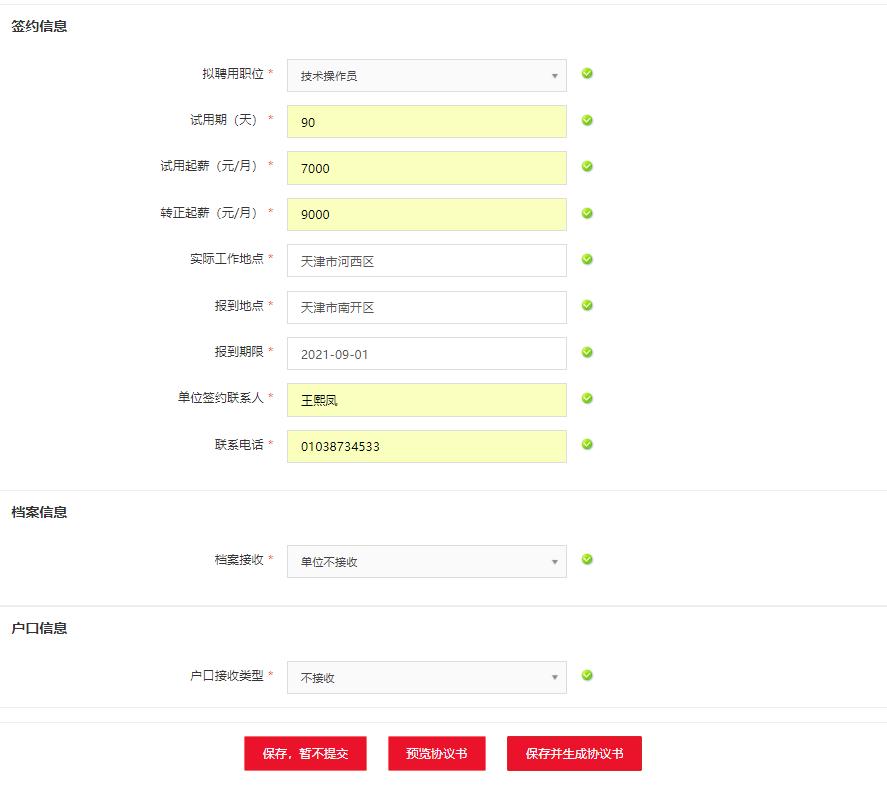Screen dimensions: 887x785
Task: Open the 户口接收类型 dropdown
Action: [x=426, y=678]
